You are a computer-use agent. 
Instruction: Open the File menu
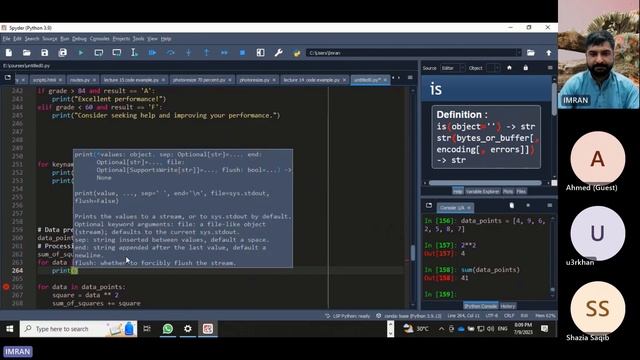click(x=6, y=39)
